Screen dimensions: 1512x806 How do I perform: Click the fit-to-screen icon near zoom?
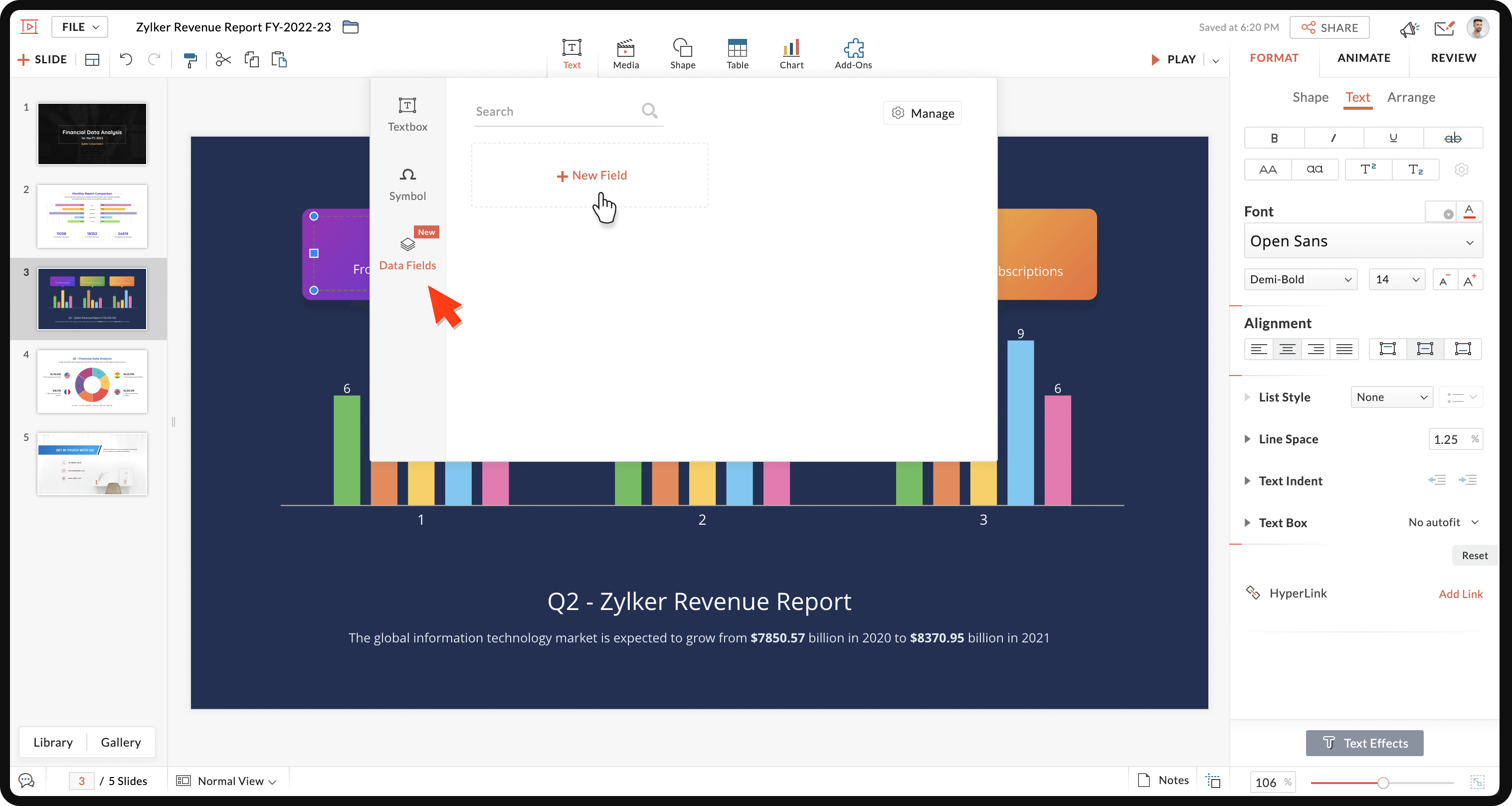pyautogui.click(x=1477, y=782)
